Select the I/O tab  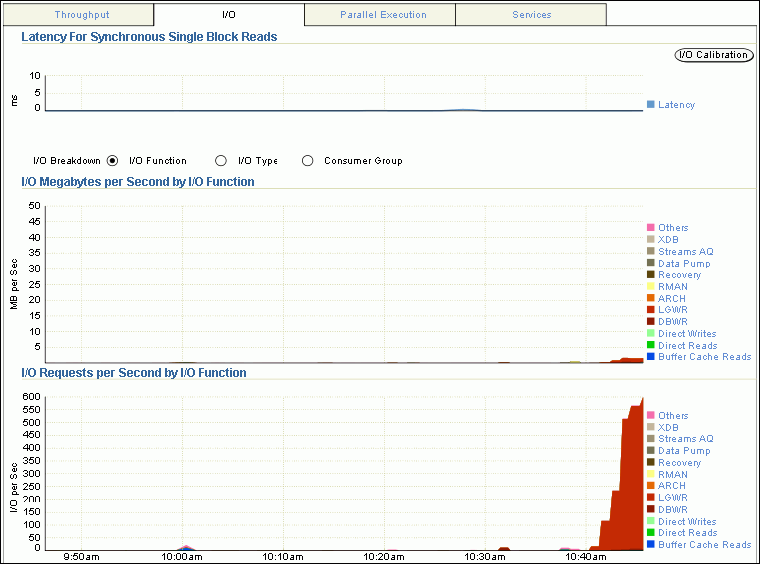229,15
